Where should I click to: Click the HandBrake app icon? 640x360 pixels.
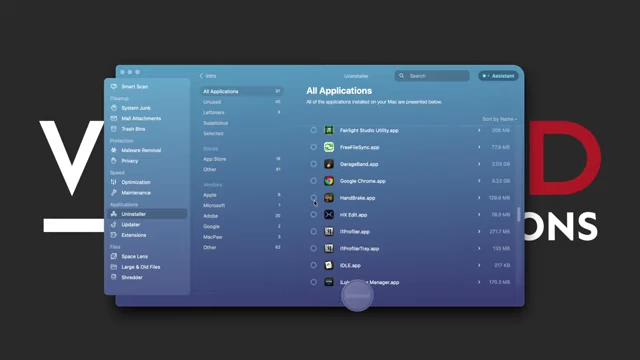tap(329, 198)
